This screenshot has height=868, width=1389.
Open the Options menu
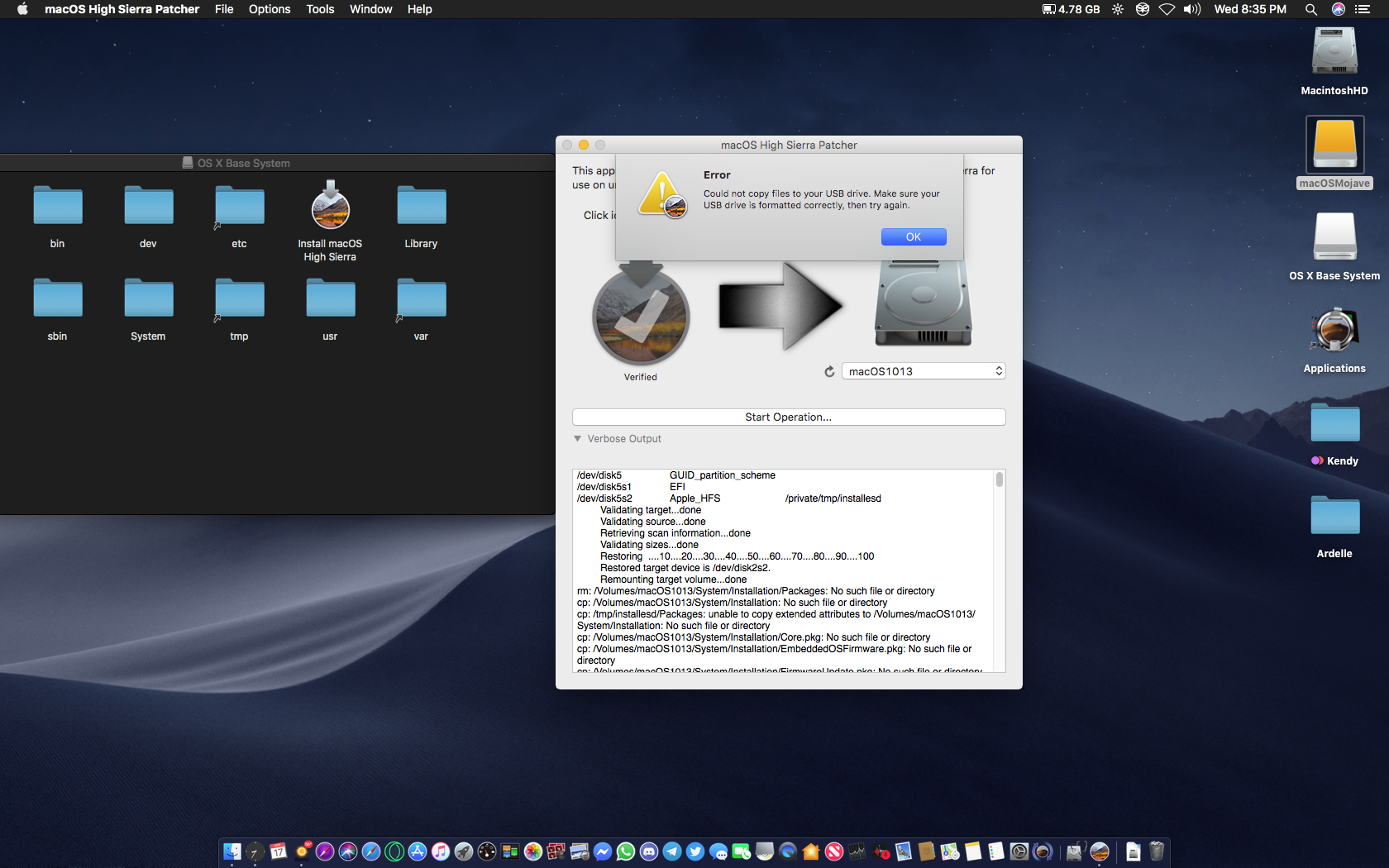coord(270,9)
